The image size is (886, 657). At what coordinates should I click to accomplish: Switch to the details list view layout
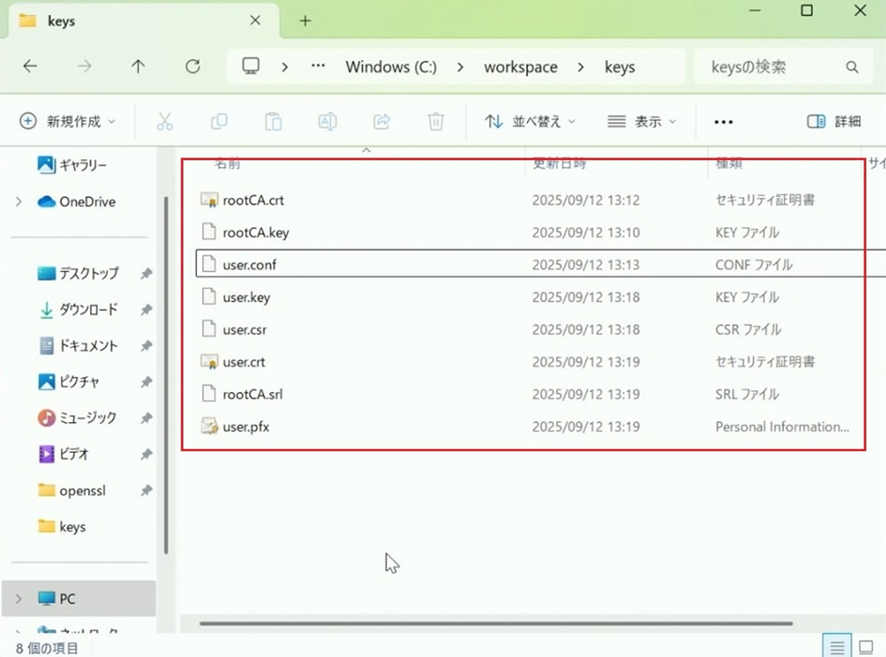[839, 646]
